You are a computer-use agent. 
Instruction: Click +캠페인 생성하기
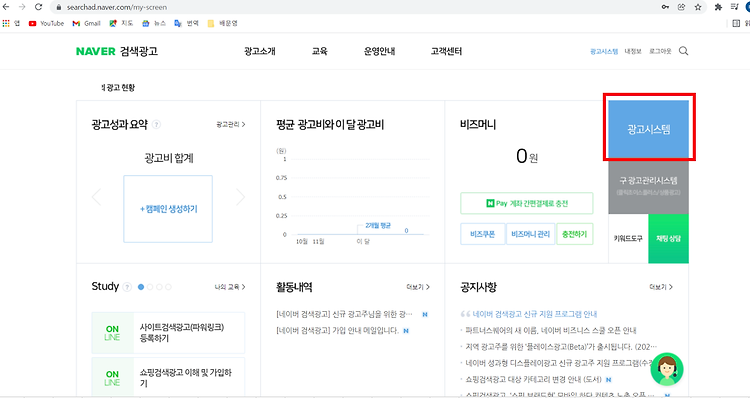(x=168, y=209)
